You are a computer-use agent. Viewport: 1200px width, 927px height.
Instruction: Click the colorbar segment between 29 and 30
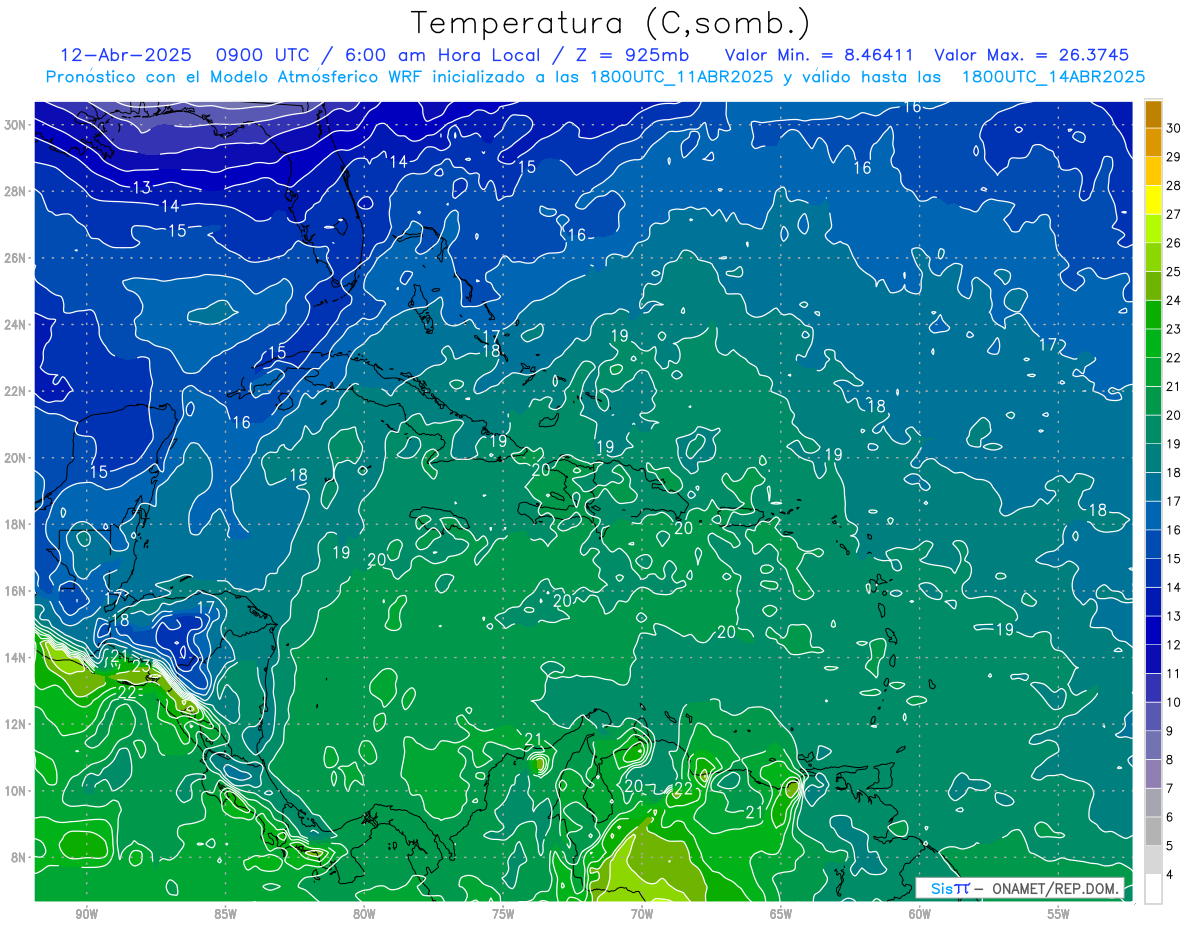tap(1153, 143)
